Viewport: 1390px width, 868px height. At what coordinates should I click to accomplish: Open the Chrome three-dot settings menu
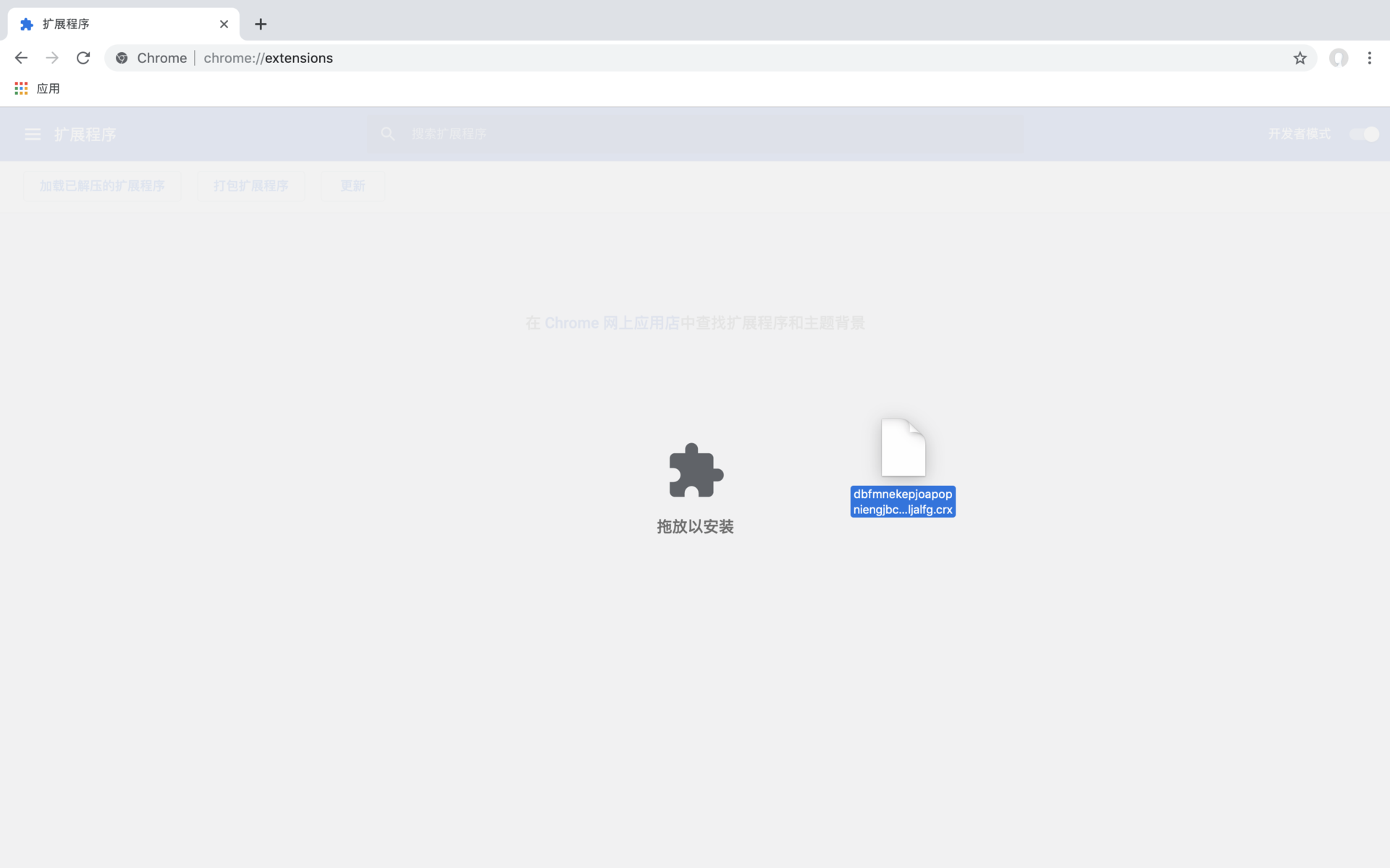tap(1370, 58)
